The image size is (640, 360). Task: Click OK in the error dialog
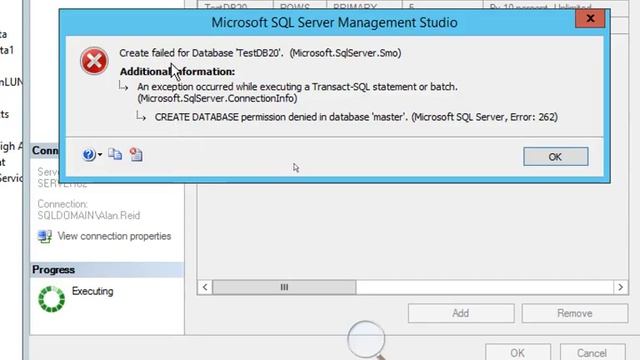(x=556, y=157)
